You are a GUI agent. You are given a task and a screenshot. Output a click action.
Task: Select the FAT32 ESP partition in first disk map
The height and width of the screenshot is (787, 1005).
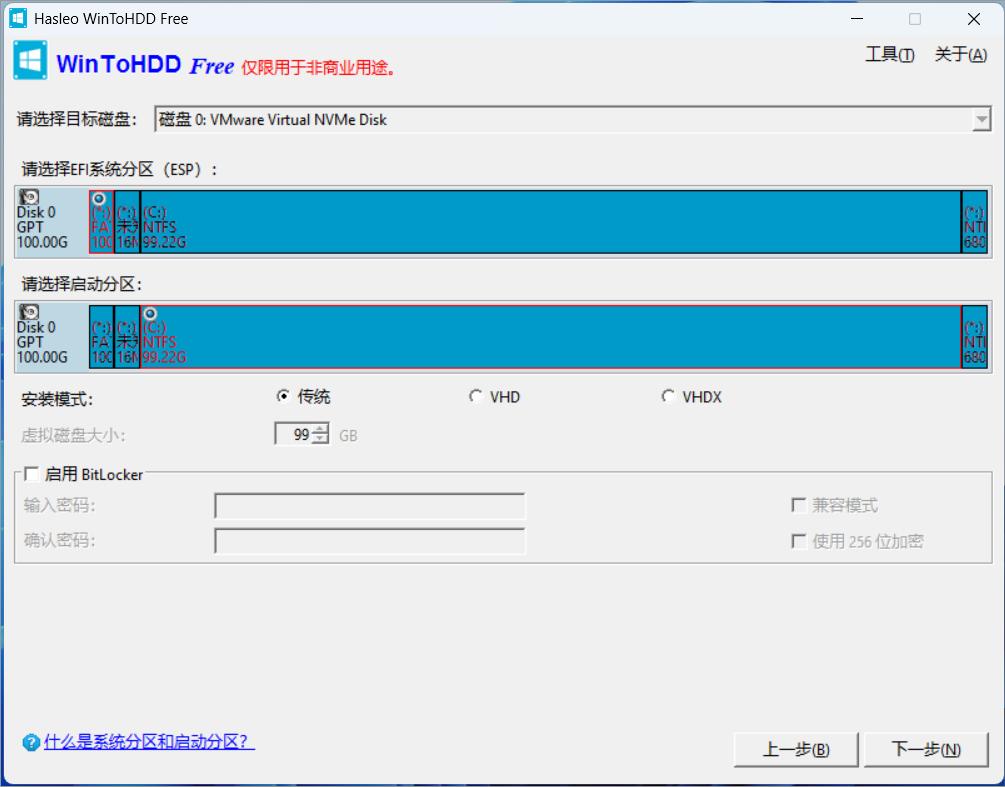102,230
